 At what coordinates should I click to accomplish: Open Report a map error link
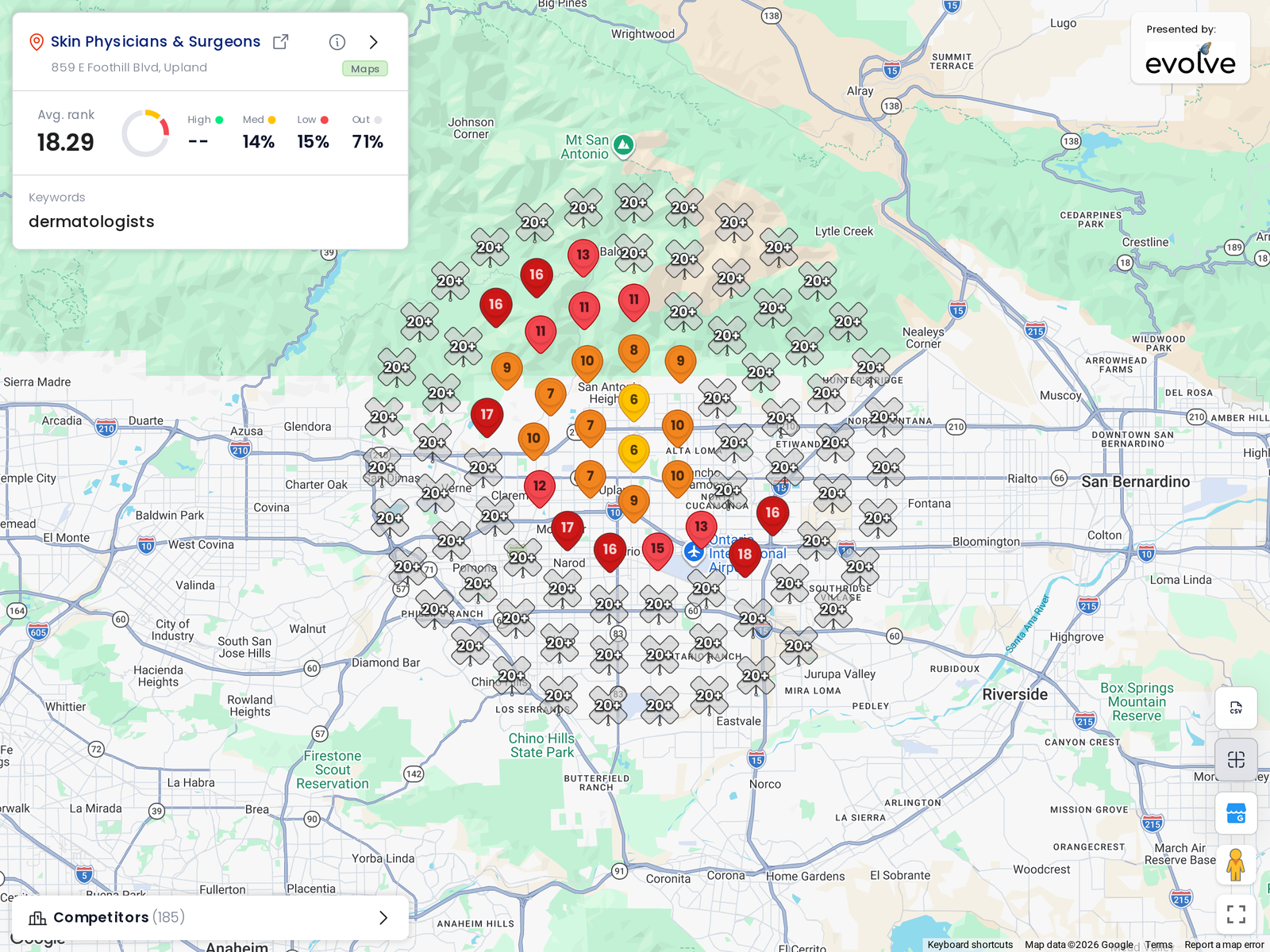pos(1224,945)
